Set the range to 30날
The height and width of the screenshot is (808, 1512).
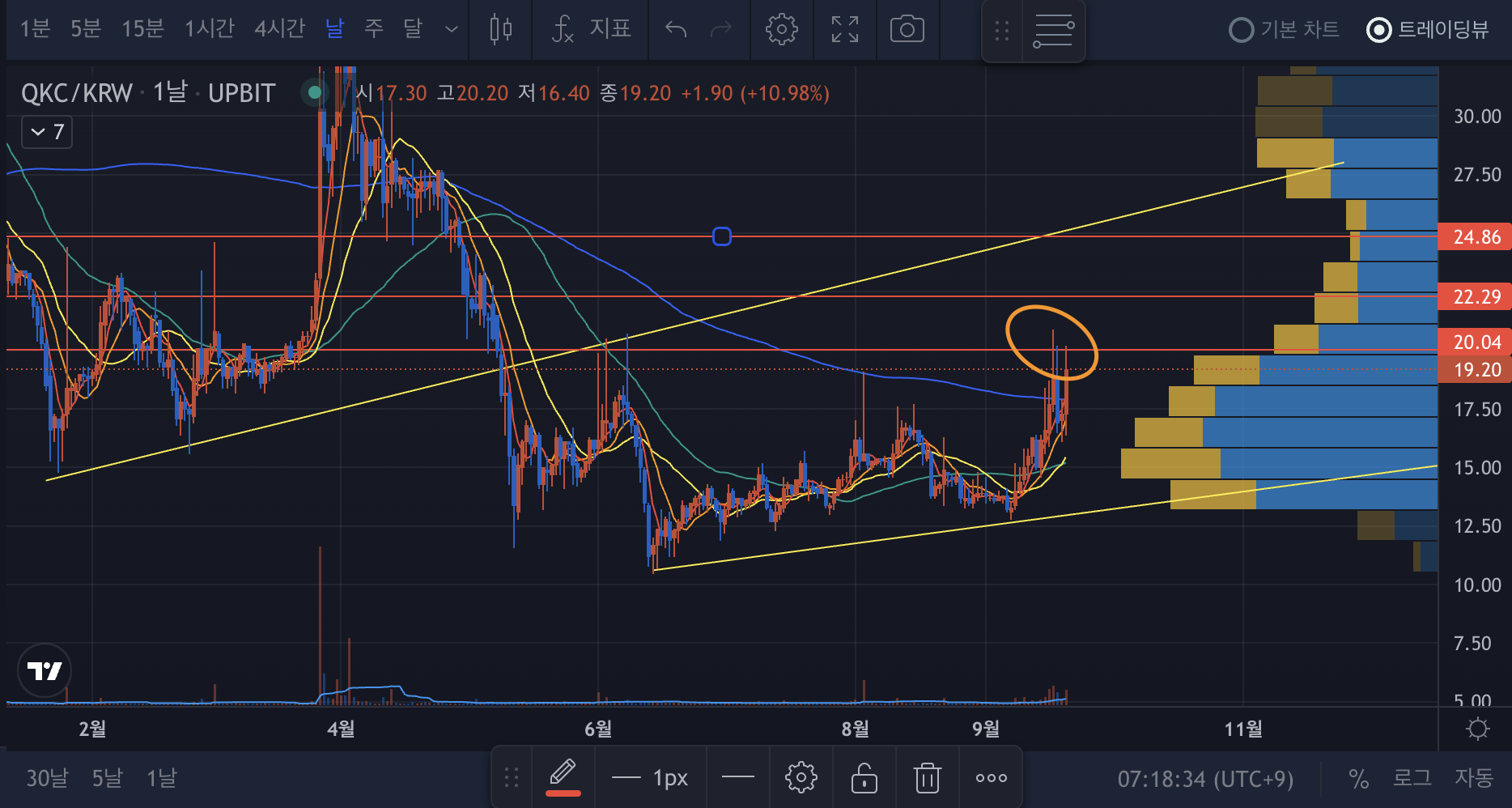[47, 779]
